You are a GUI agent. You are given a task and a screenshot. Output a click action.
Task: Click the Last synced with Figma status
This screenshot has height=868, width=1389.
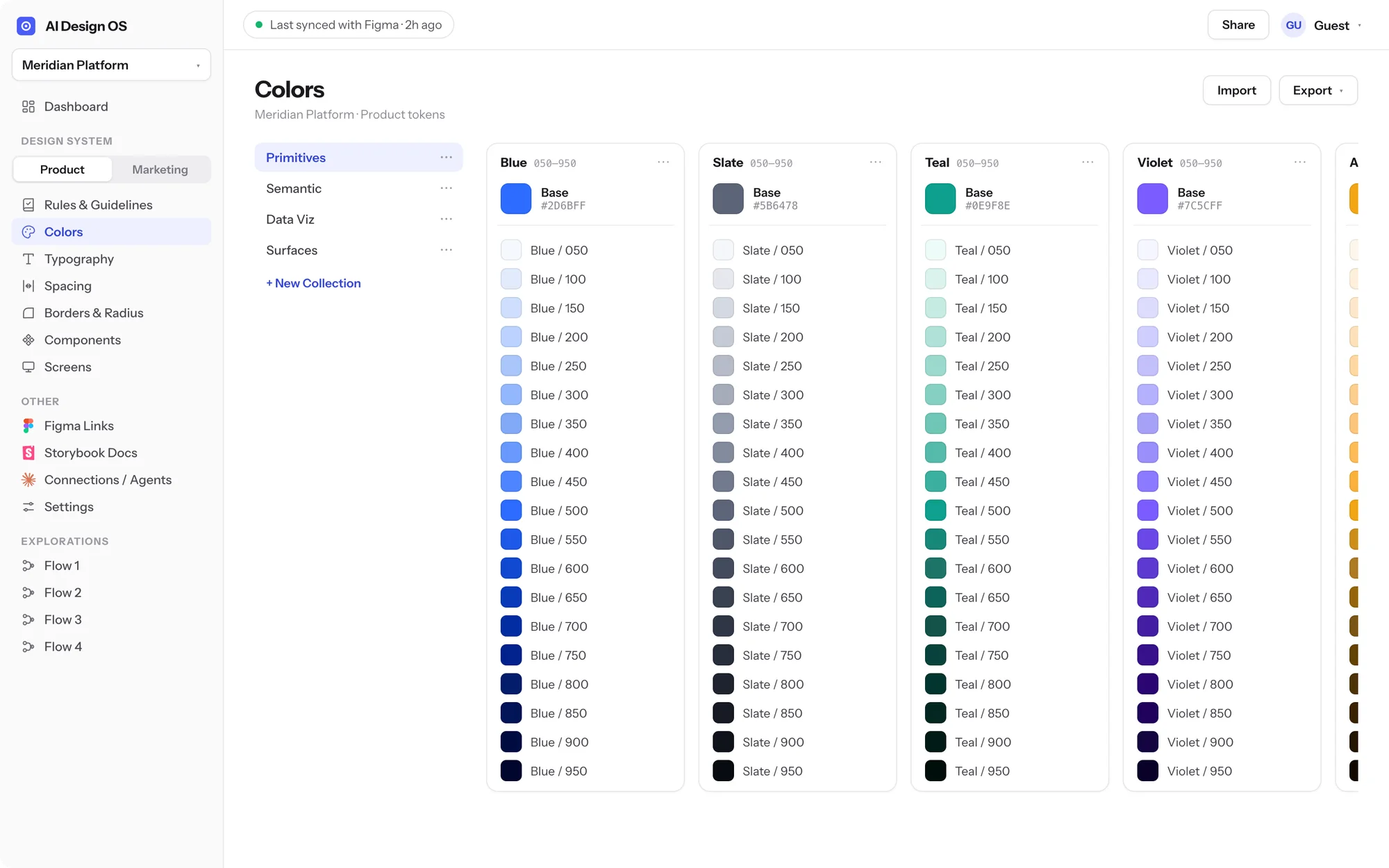click(x=349, y=25)
